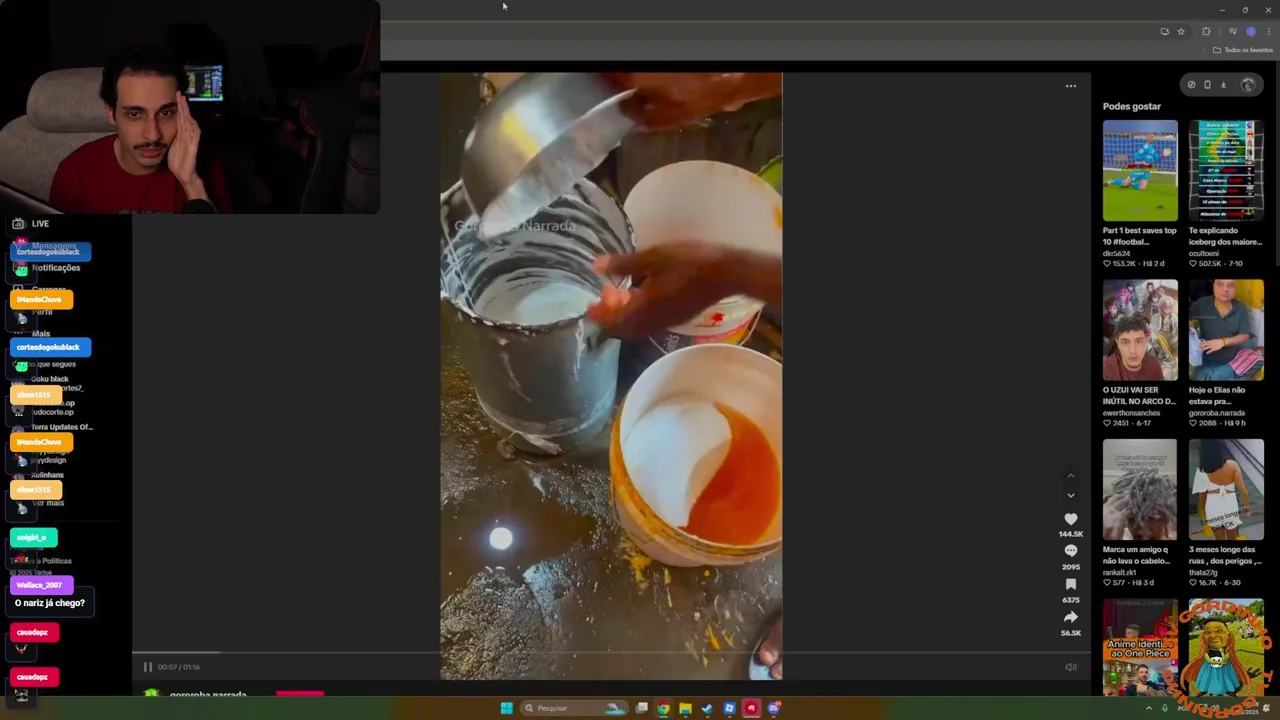Image resolution: width=1280 pixels, height=720 pixels.
Task: Open the 'Anime identi ao One Piece' thumbnail
Action: [x=1140, y=647]
